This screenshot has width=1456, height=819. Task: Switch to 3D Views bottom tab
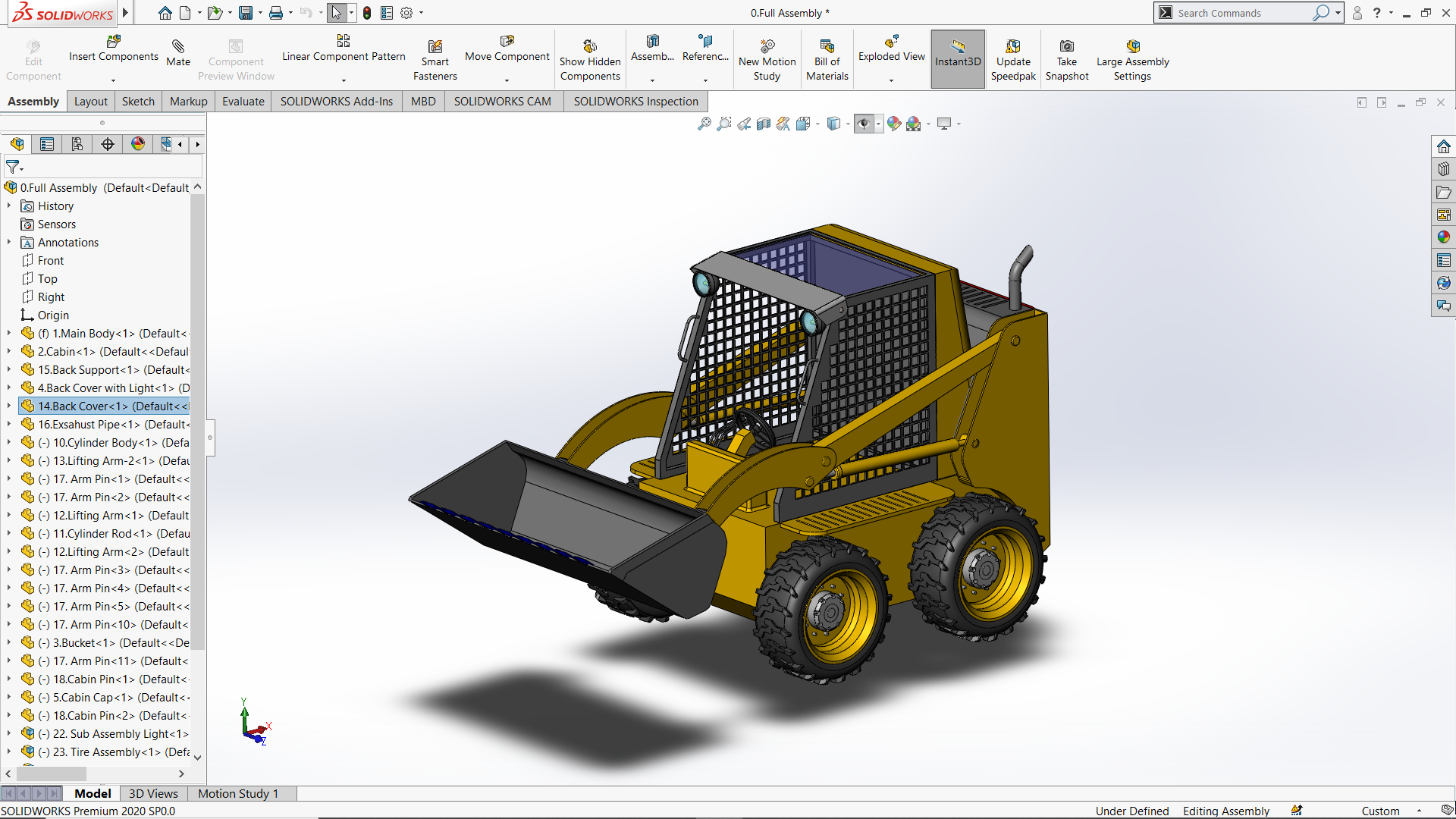point(153,793)
